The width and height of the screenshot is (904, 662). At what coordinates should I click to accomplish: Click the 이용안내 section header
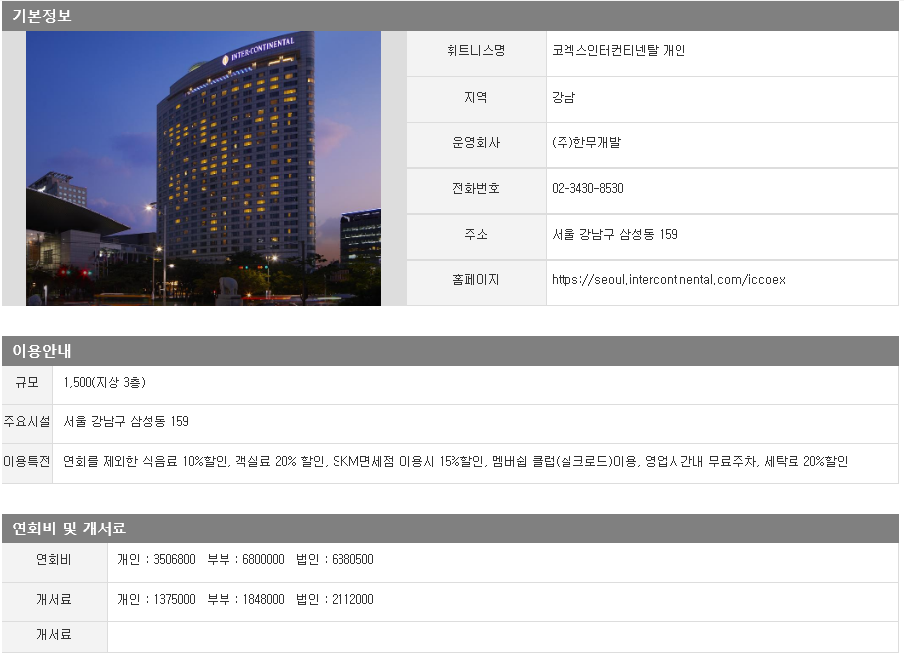coord(450,351)
